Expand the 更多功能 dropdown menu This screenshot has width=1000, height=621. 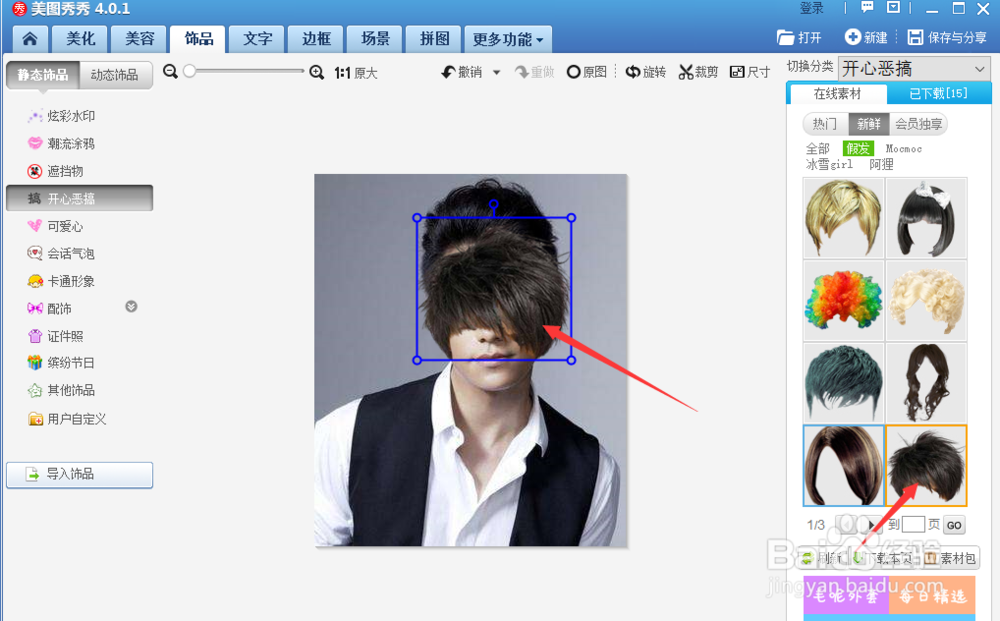pos(508,40)
